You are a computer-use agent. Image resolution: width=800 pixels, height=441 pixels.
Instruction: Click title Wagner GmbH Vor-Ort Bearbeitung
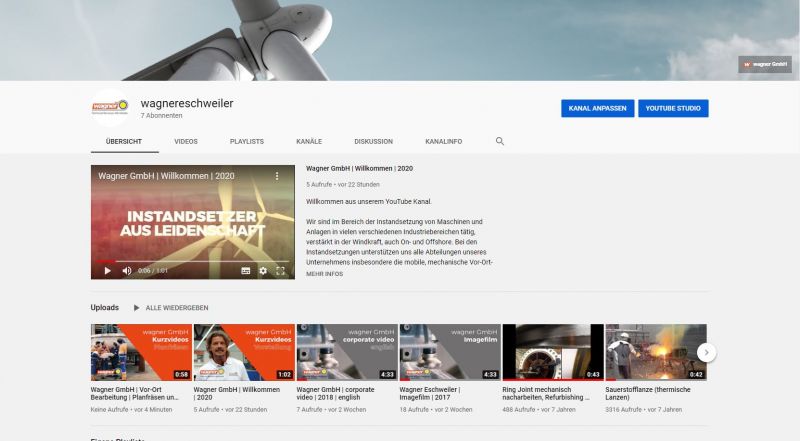135,393
